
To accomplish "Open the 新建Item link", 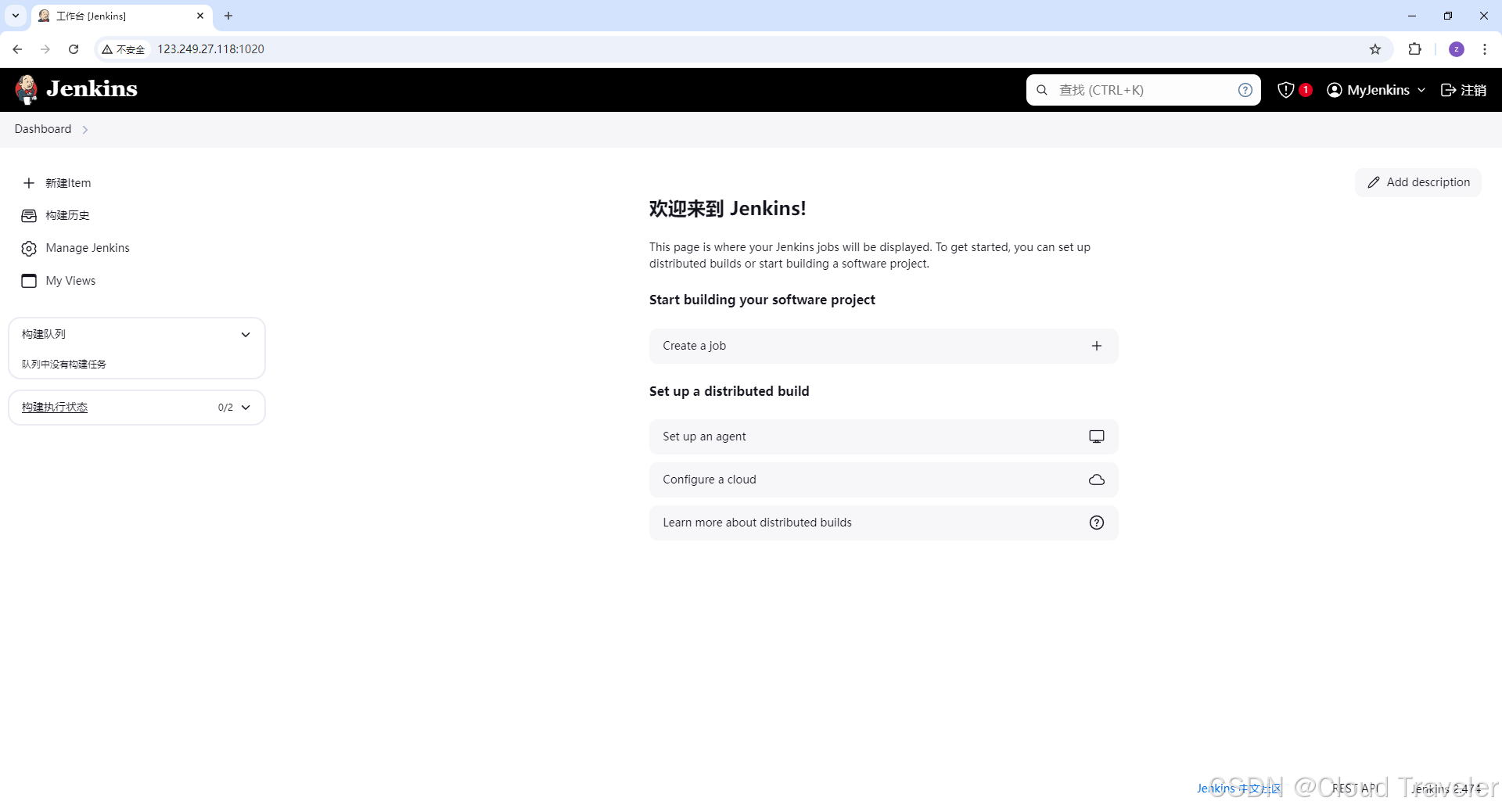I will (x=68, y=183).
